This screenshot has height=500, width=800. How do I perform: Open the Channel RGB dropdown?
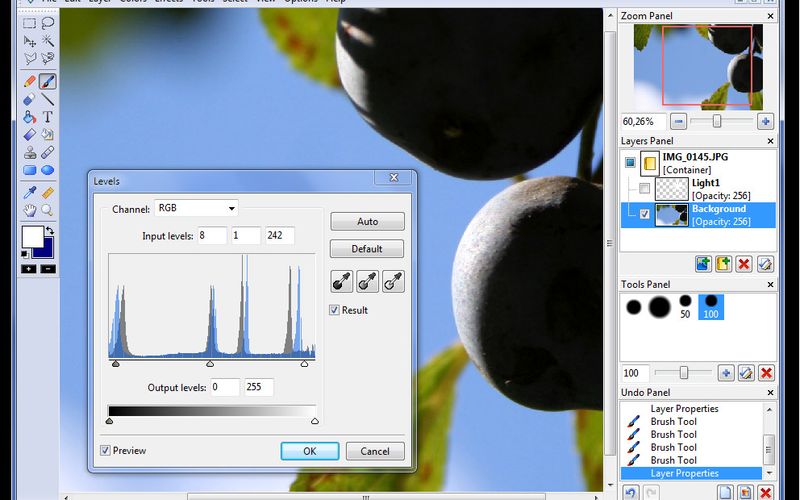pos(196,208)
